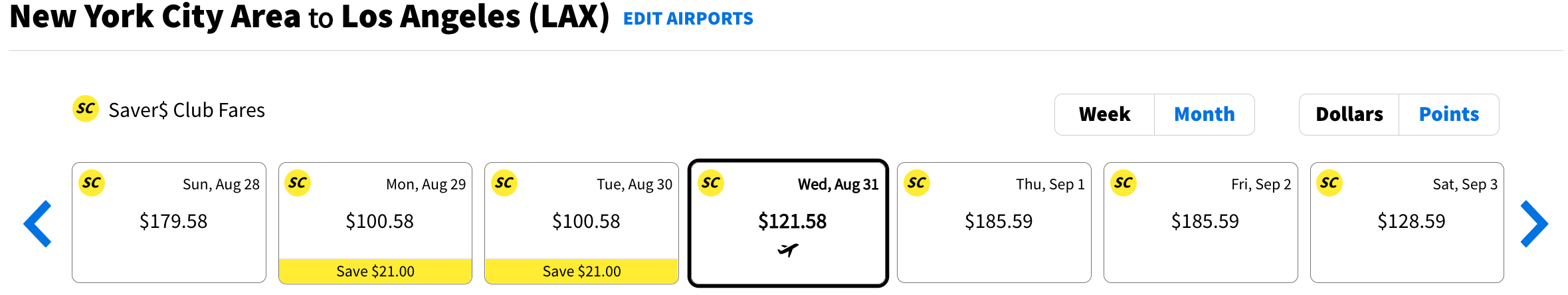Show prices in Points
Screen dimensions: 1568x295
(x=1449, y=114)
